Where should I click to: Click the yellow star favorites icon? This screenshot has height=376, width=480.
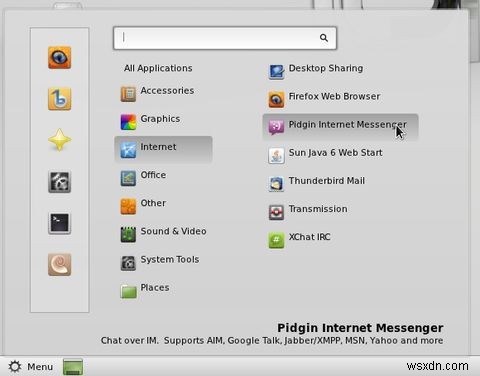point(59,140)
